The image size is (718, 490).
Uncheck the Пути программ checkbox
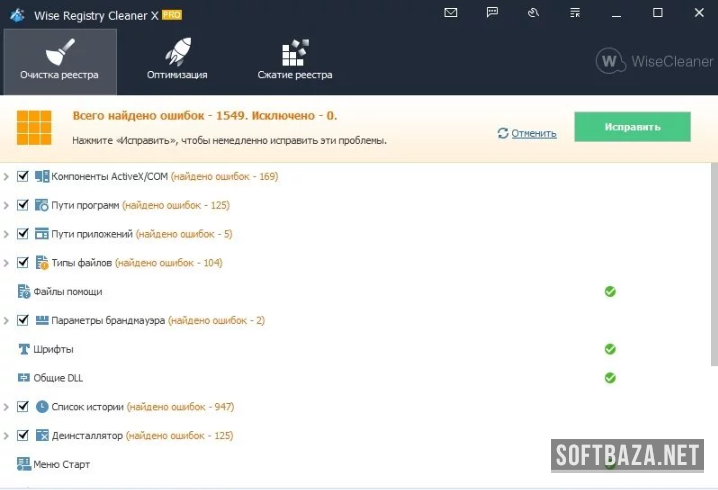pos(23,205)
